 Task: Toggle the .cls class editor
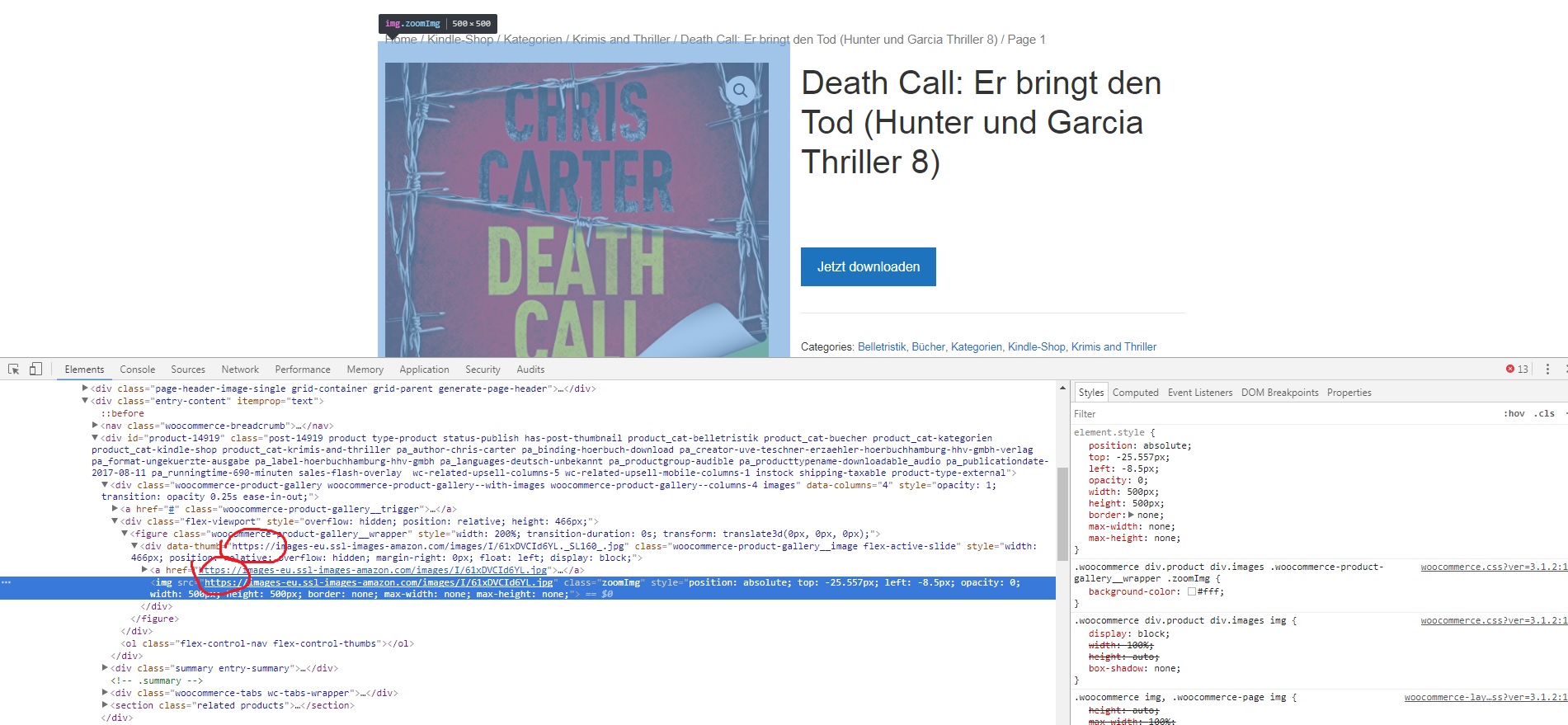click(1546, 414)
